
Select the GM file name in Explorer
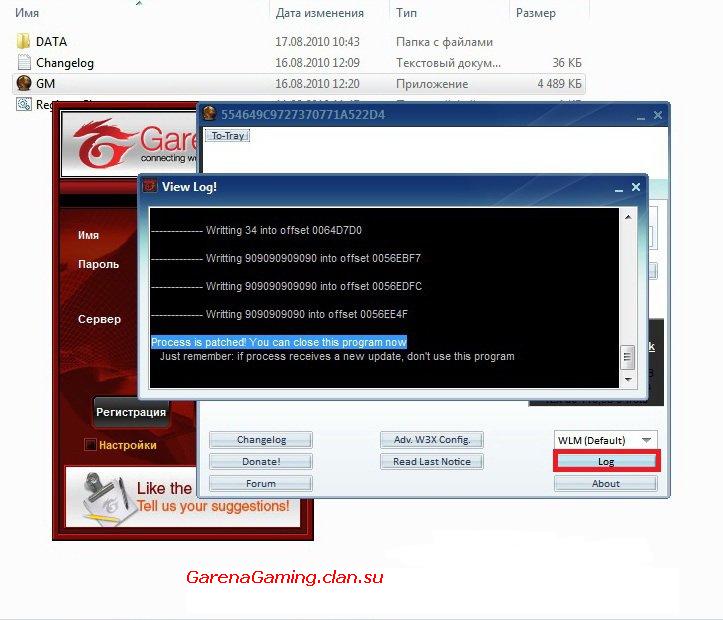(45, 83)
